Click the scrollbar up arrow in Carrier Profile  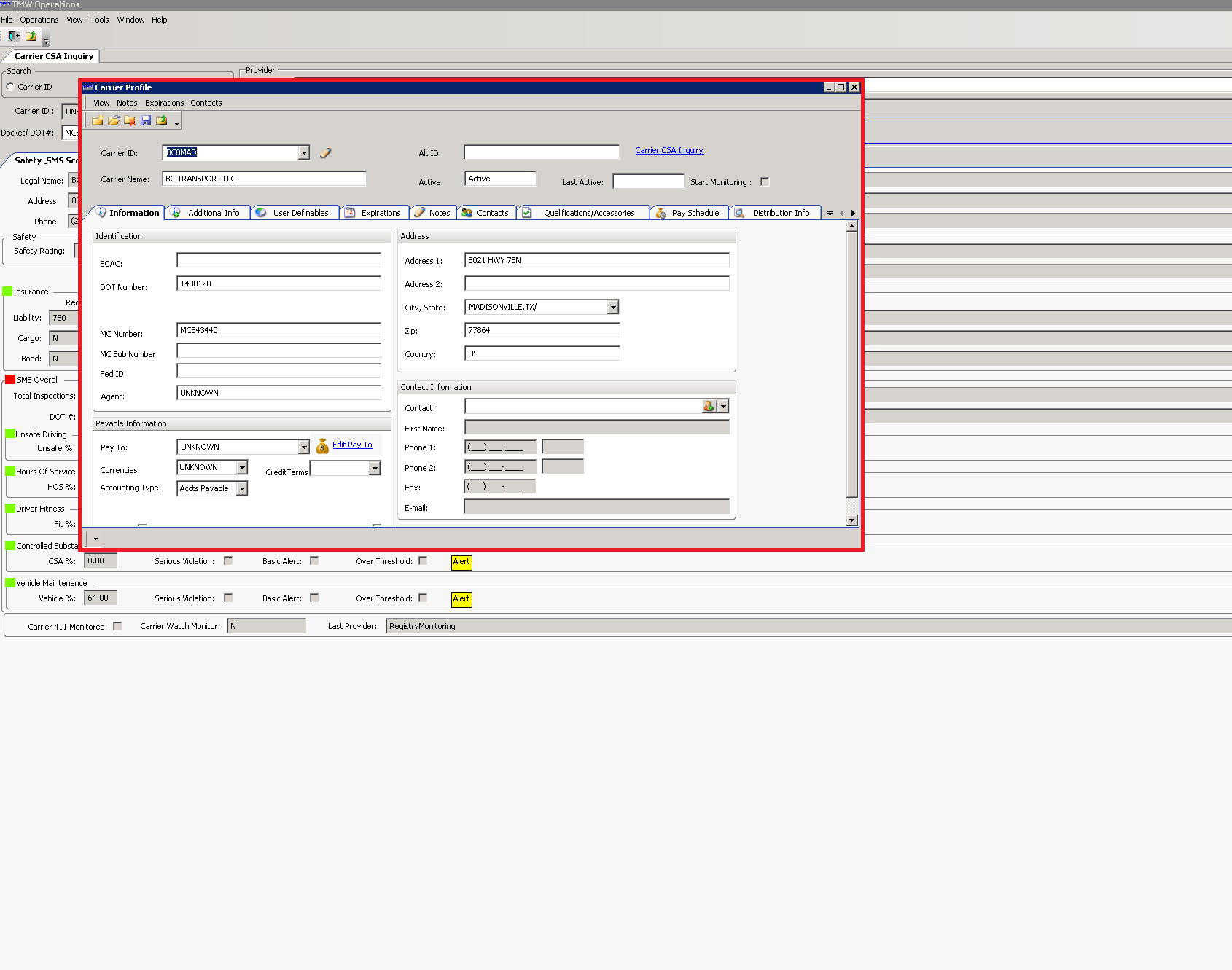click(x=851, y=226)
